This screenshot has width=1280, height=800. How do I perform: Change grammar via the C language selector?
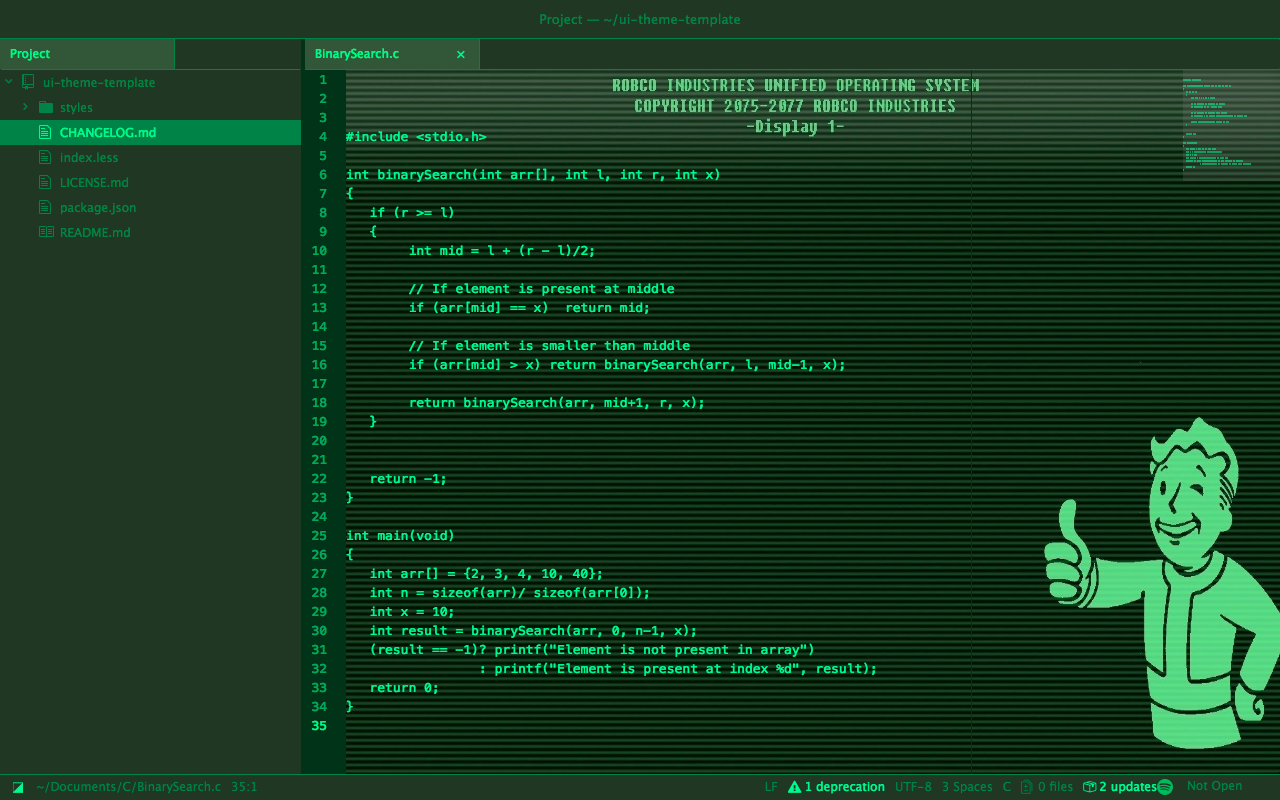1007,787
